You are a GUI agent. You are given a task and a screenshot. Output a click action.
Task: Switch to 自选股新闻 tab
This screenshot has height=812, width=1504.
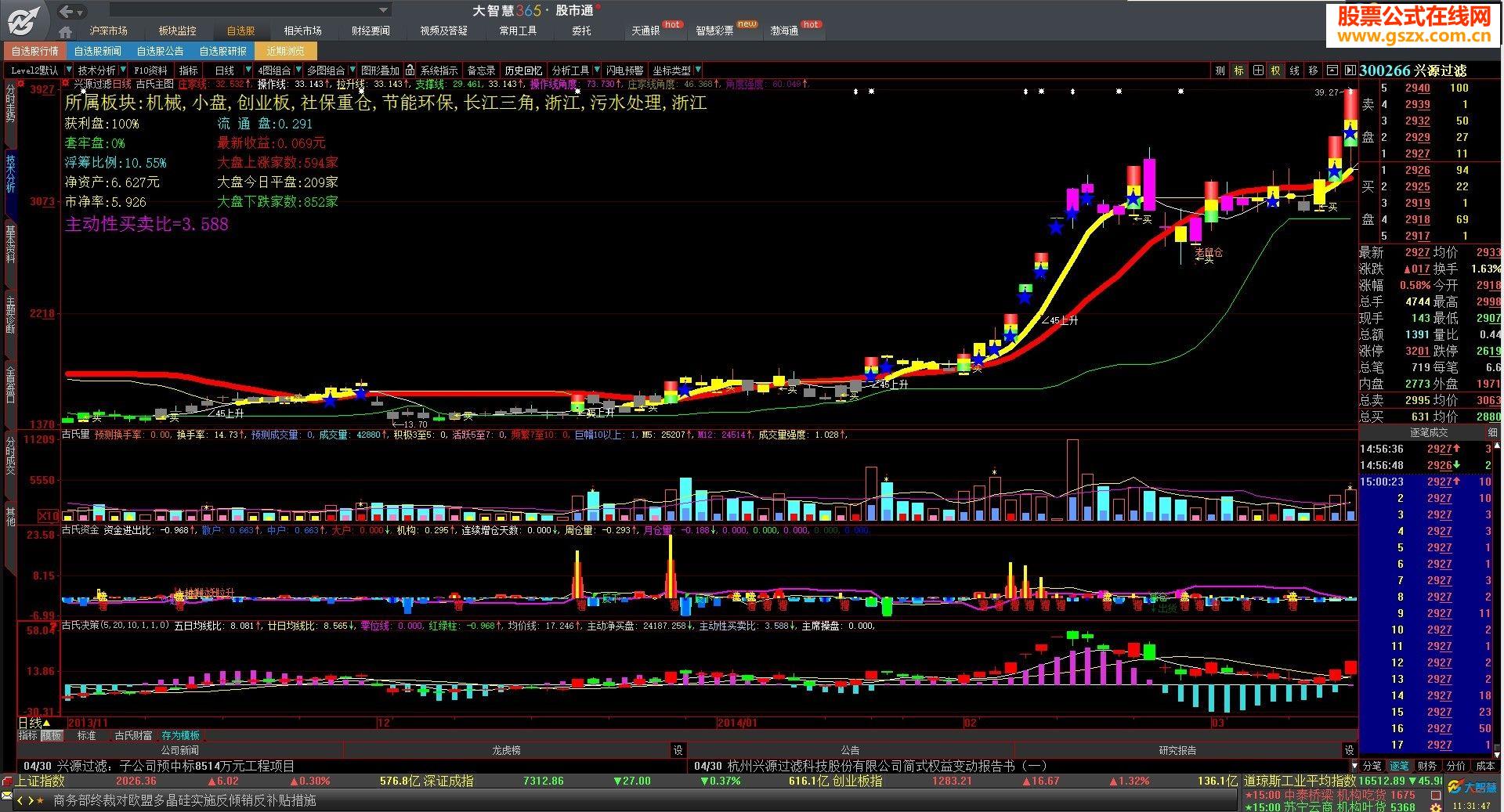97,52
